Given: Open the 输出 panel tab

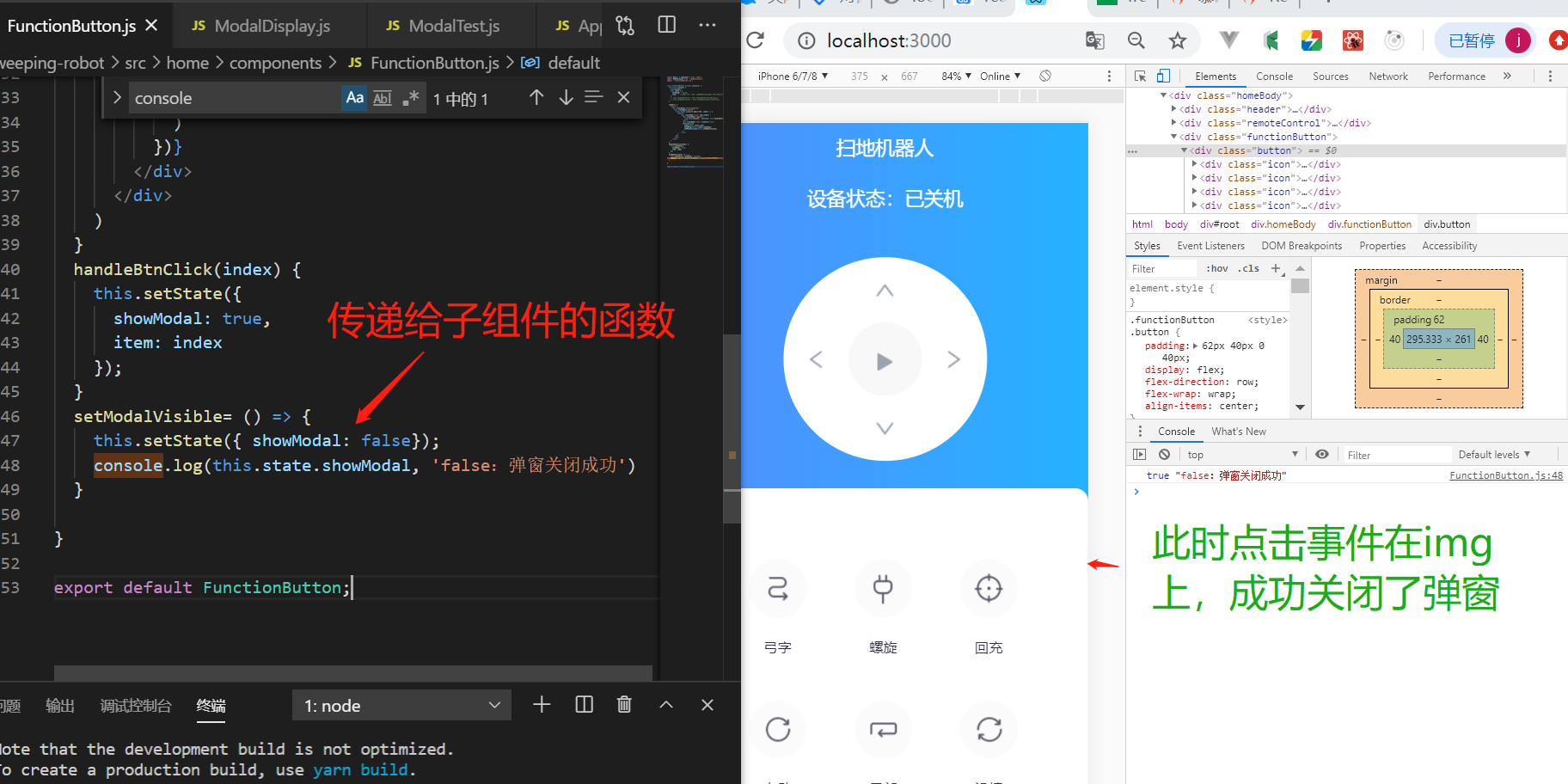Looking at the screenshot, I should coord(60,706).
